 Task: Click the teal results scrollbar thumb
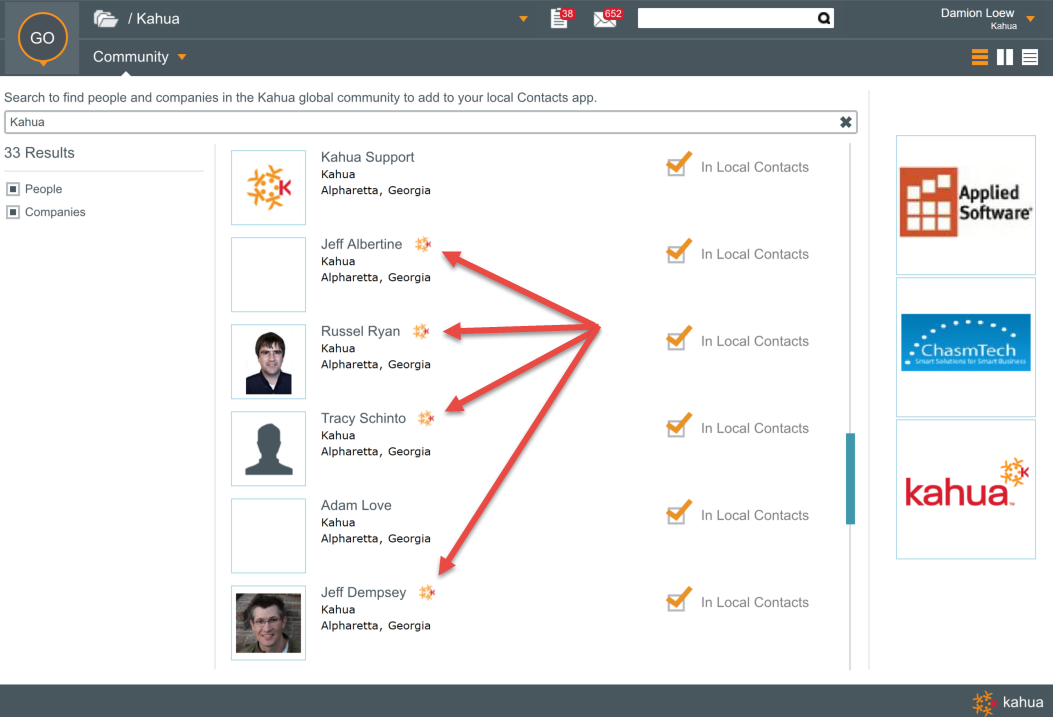pyautogui.click(x=850, y=478)
